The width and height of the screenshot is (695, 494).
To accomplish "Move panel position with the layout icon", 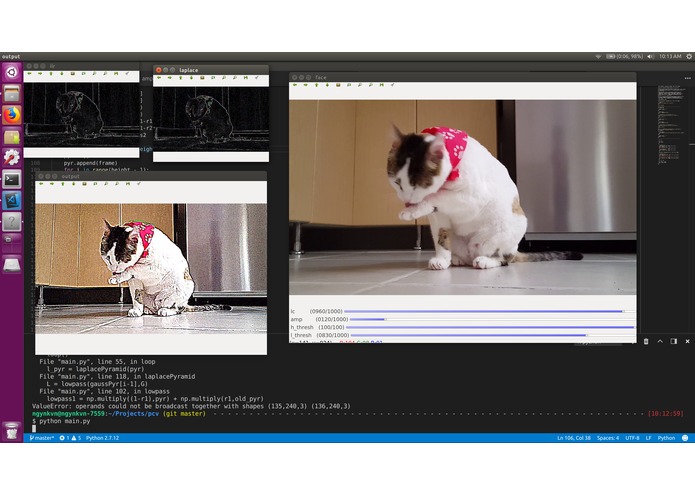I will (674, 341).
